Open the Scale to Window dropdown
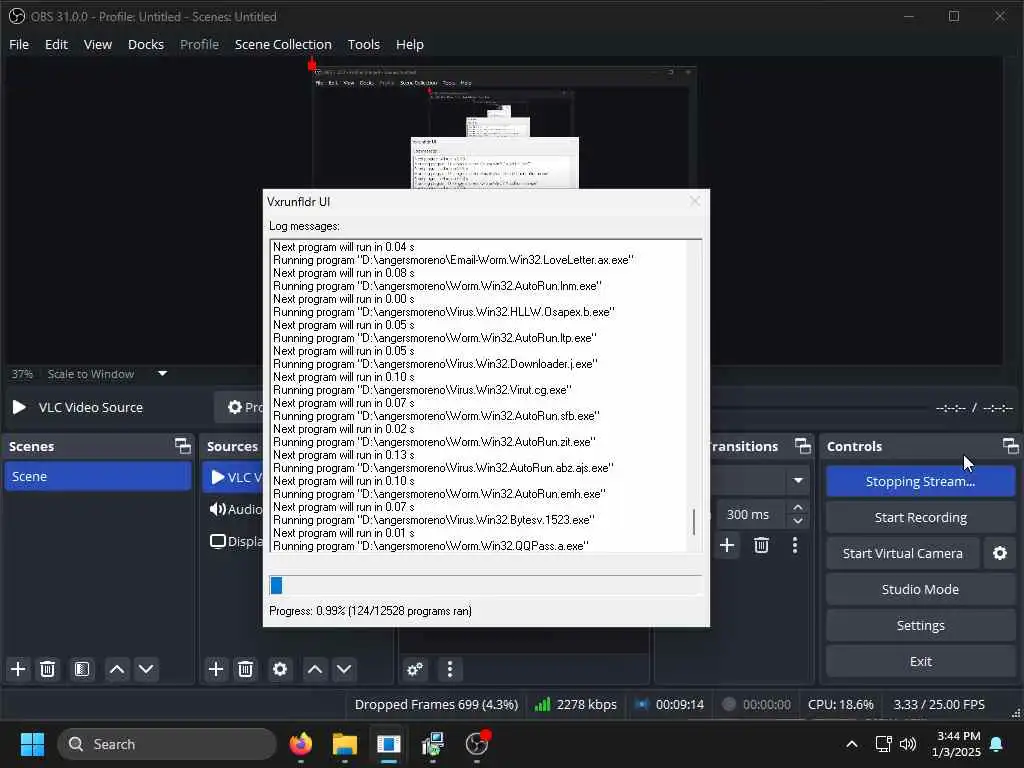Screen dimensions: 1024x768 (163, 374)
